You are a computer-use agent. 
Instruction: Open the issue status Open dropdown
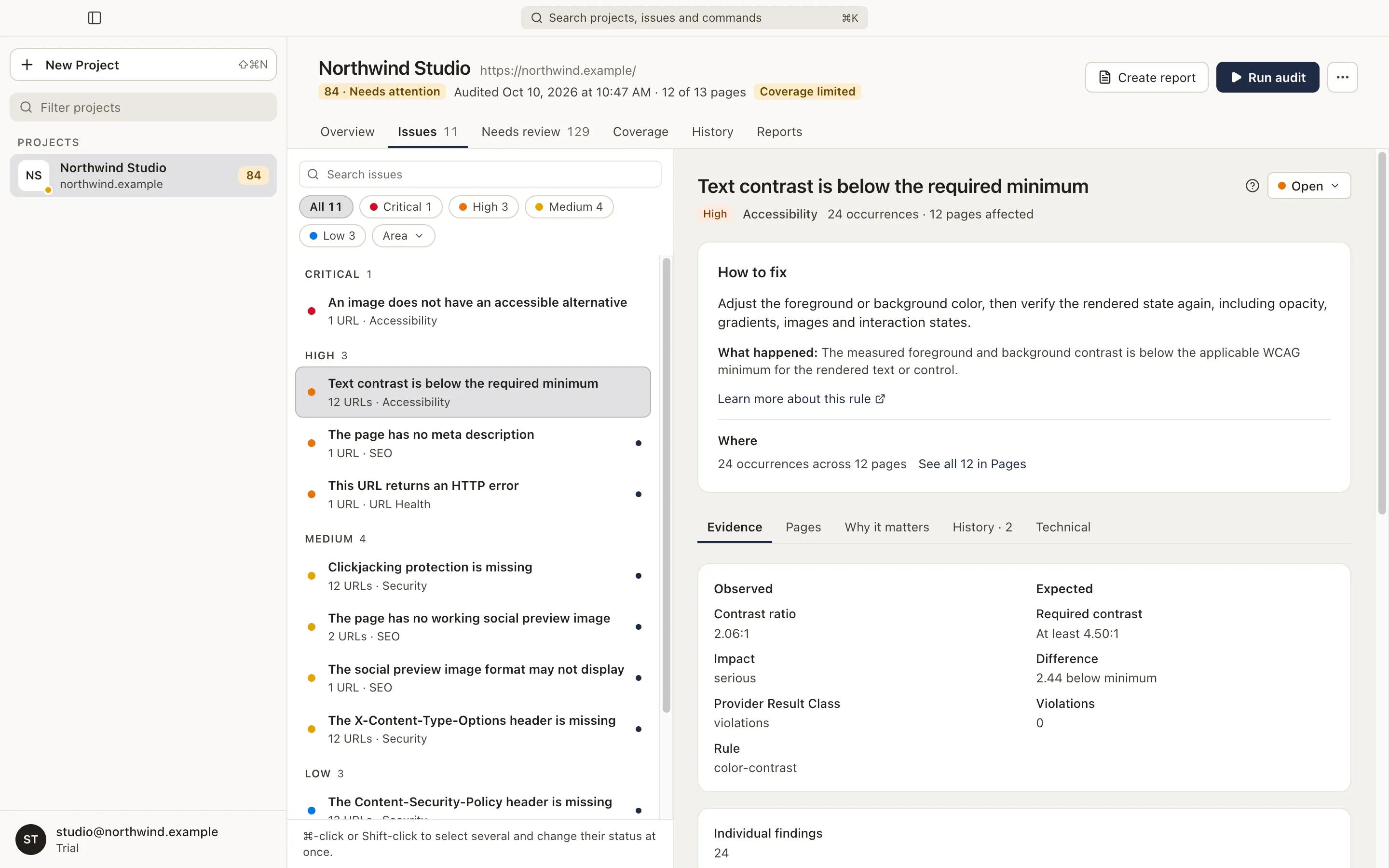click(x=1308, y=186)
